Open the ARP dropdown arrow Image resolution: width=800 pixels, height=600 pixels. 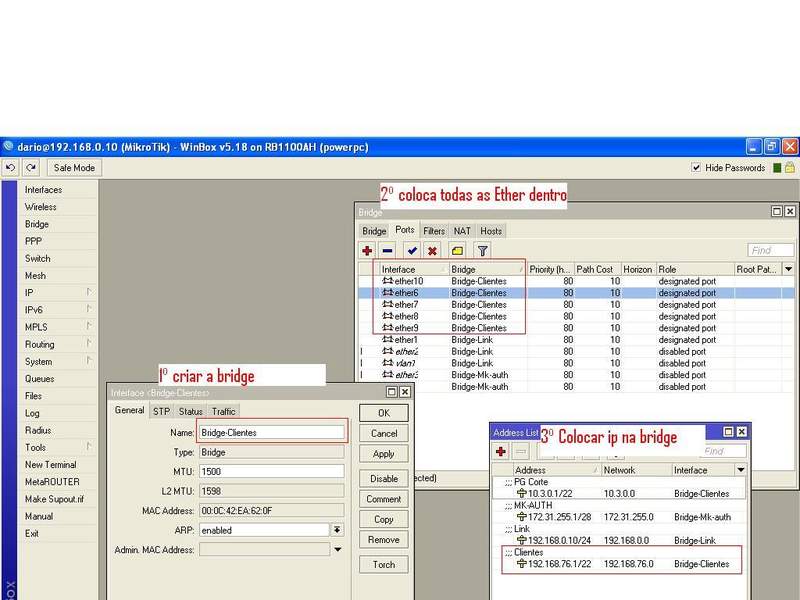(337, 530)
